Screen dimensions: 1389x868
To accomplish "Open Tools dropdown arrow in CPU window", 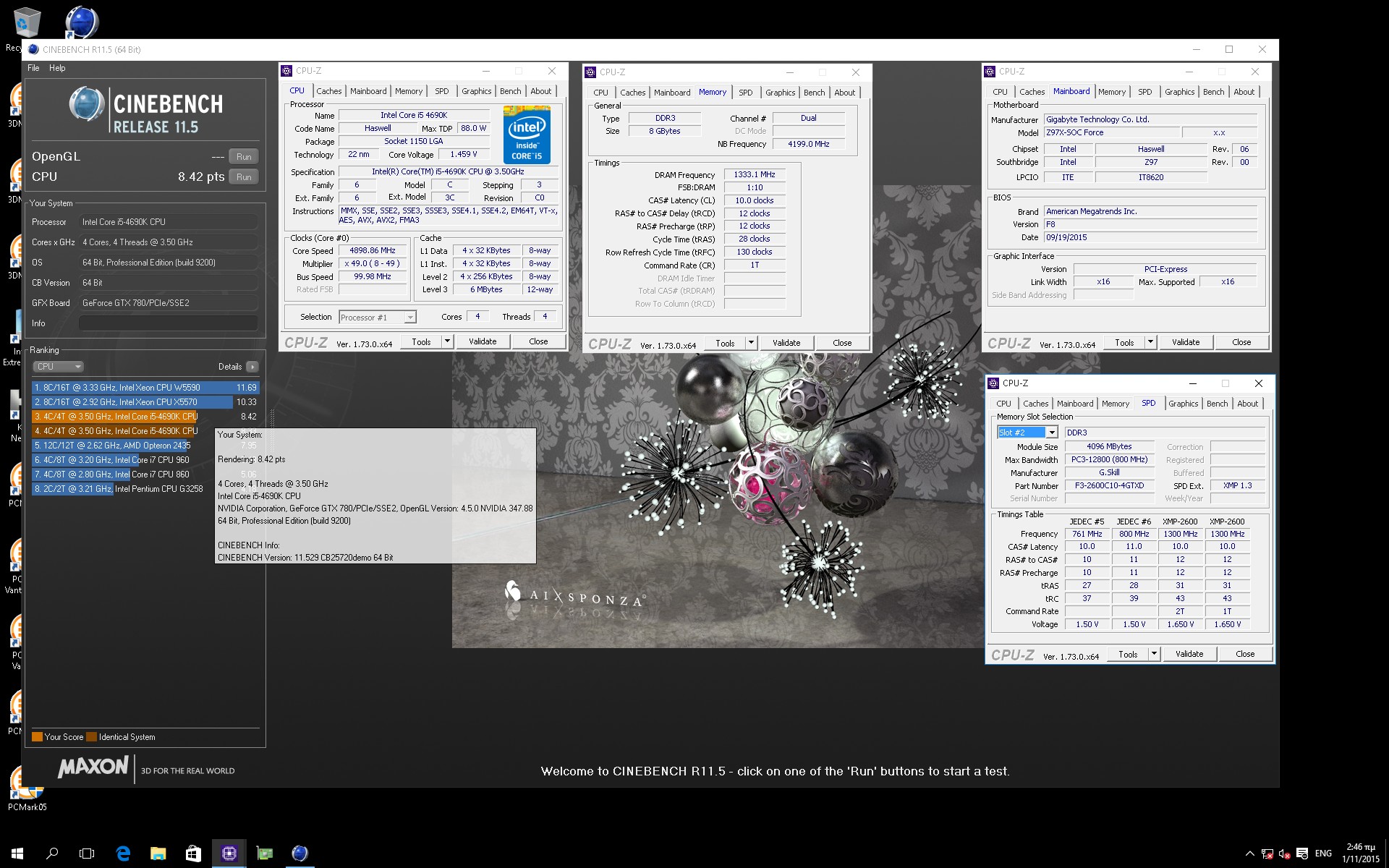I will 447,341.
